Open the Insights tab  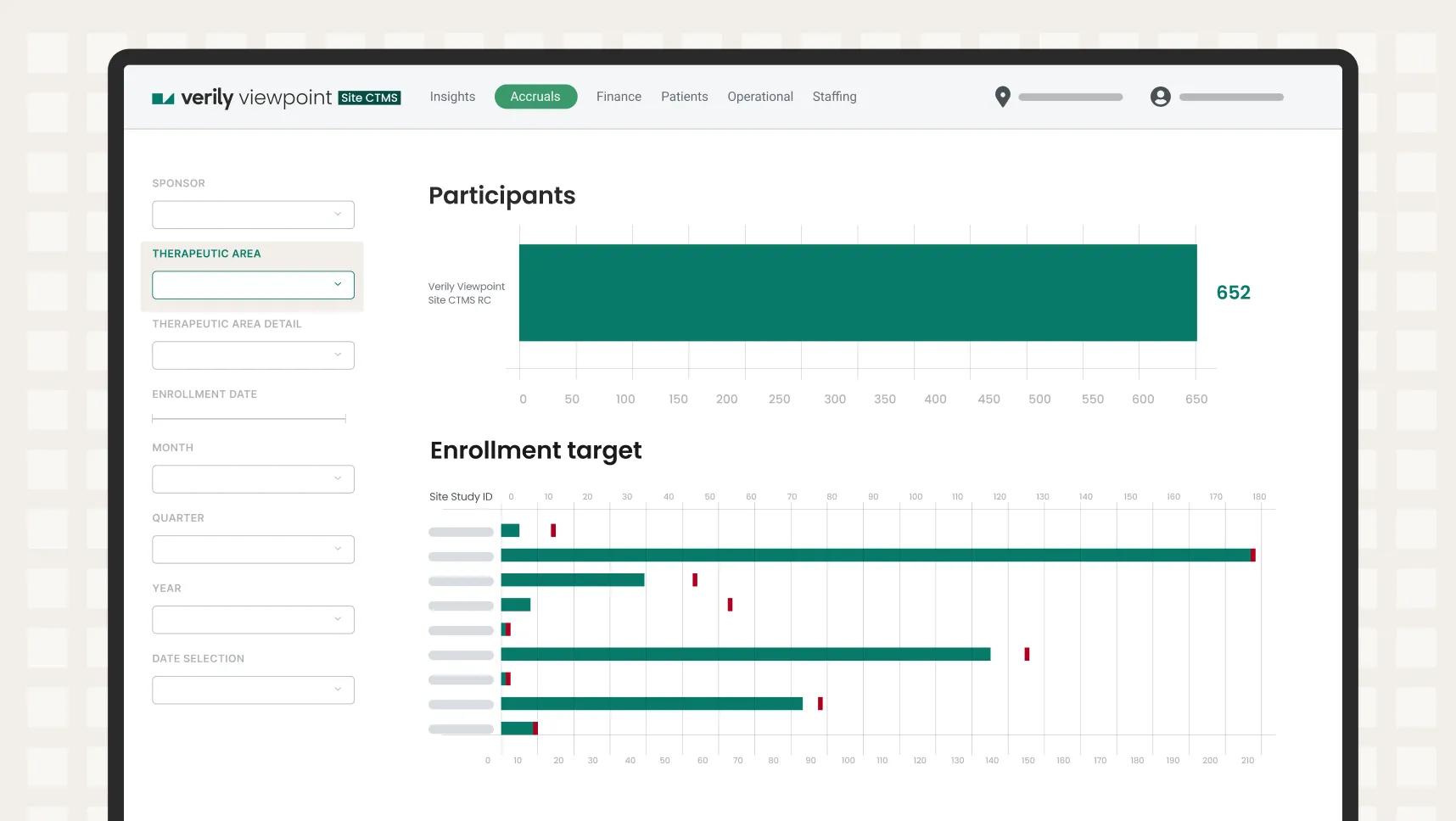[x=452, y=97]
